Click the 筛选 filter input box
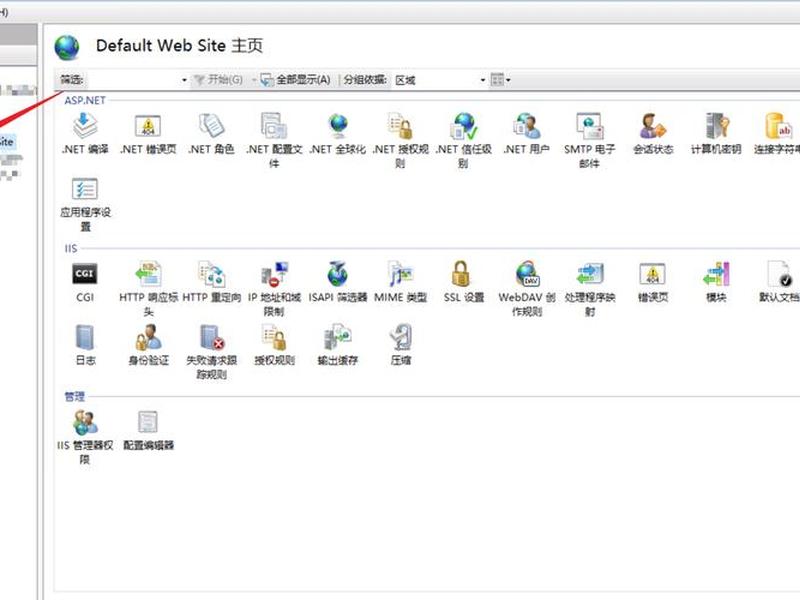 pyautogui.click(x=133, y=80)
